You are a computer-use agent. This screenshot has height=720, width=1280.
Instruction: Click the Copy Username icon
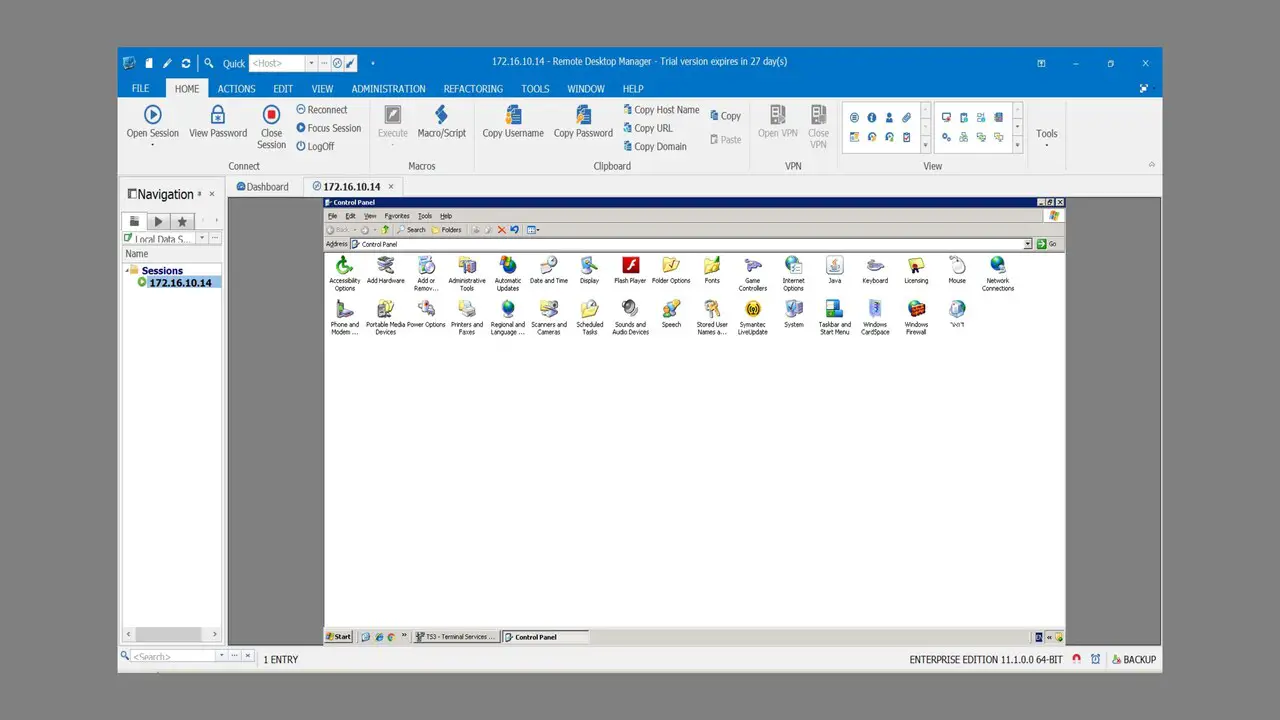pos(513,115)
